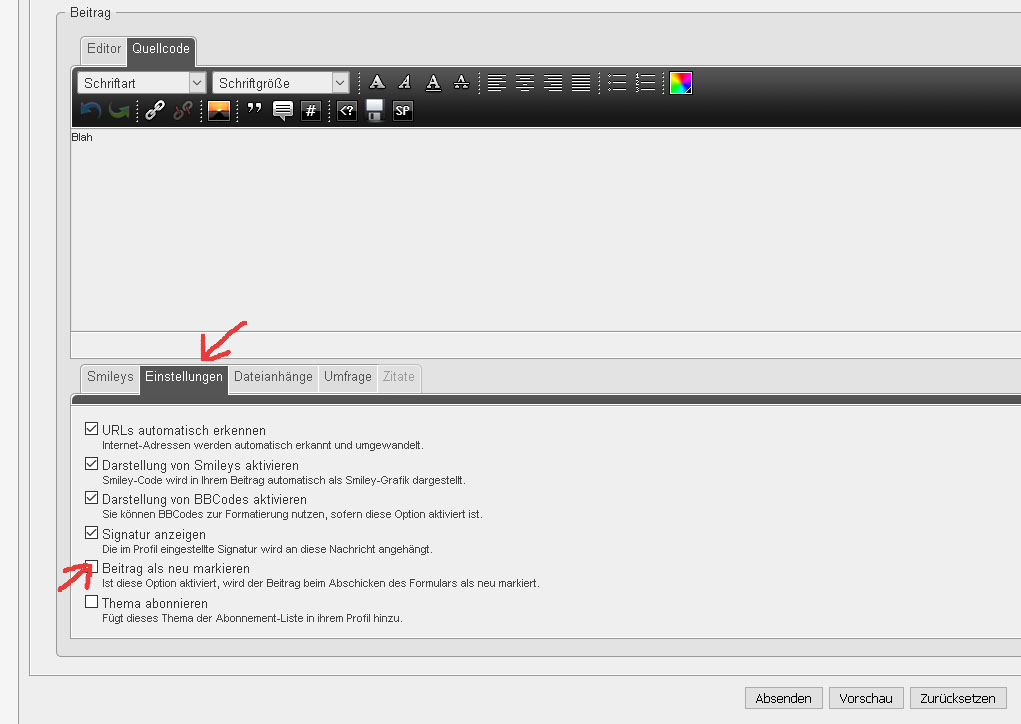Insert a numbered list
The width and height of the screenshot is (1021, 724).
tap(645, 83)
